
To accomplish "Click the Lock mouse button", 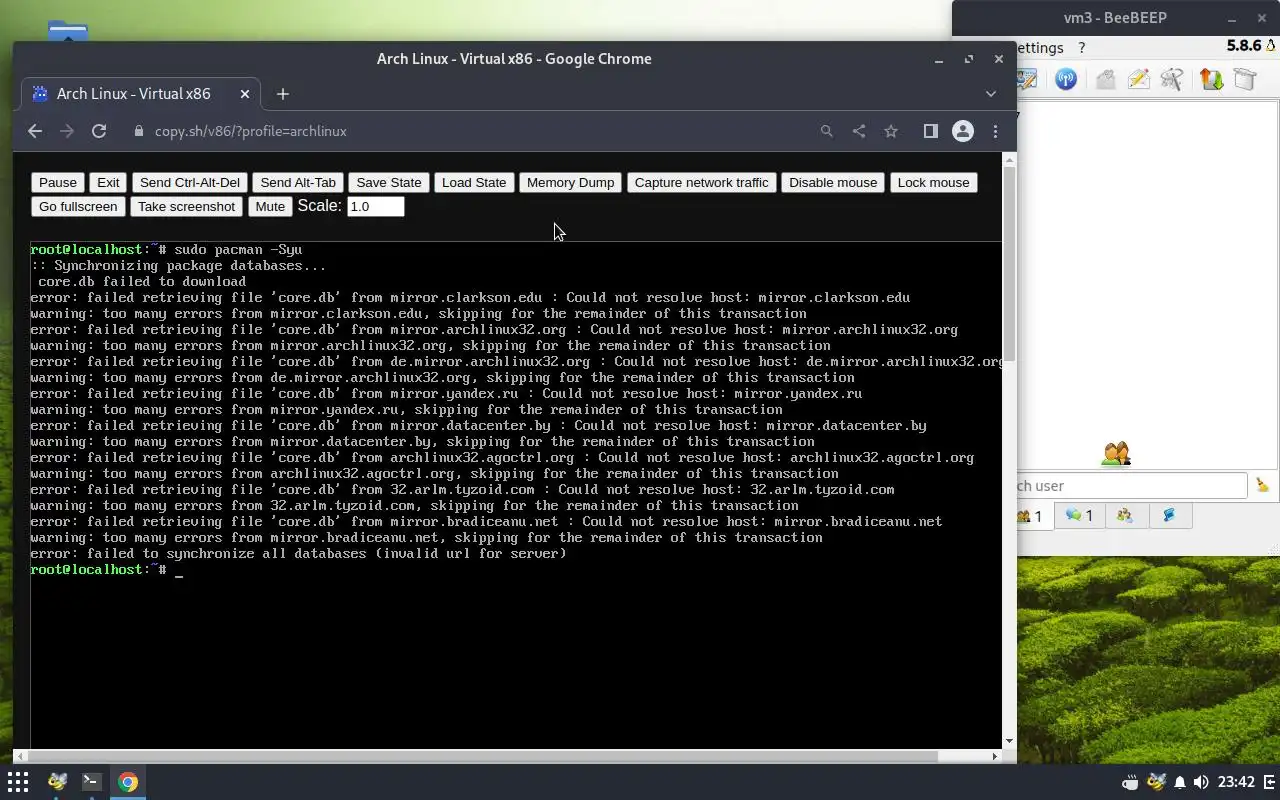I will click(933, 182).
